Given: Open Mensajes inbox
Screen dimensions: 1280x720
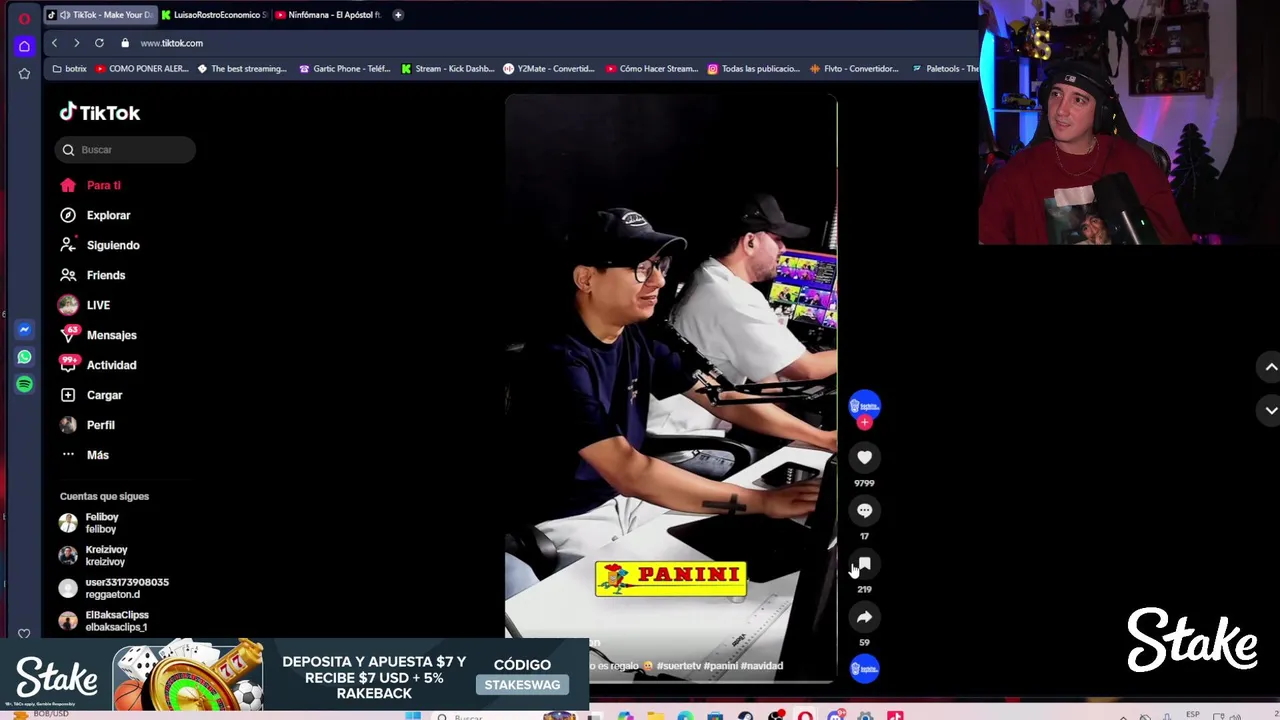Looking at the screenshot, I should tap(97, 335).
